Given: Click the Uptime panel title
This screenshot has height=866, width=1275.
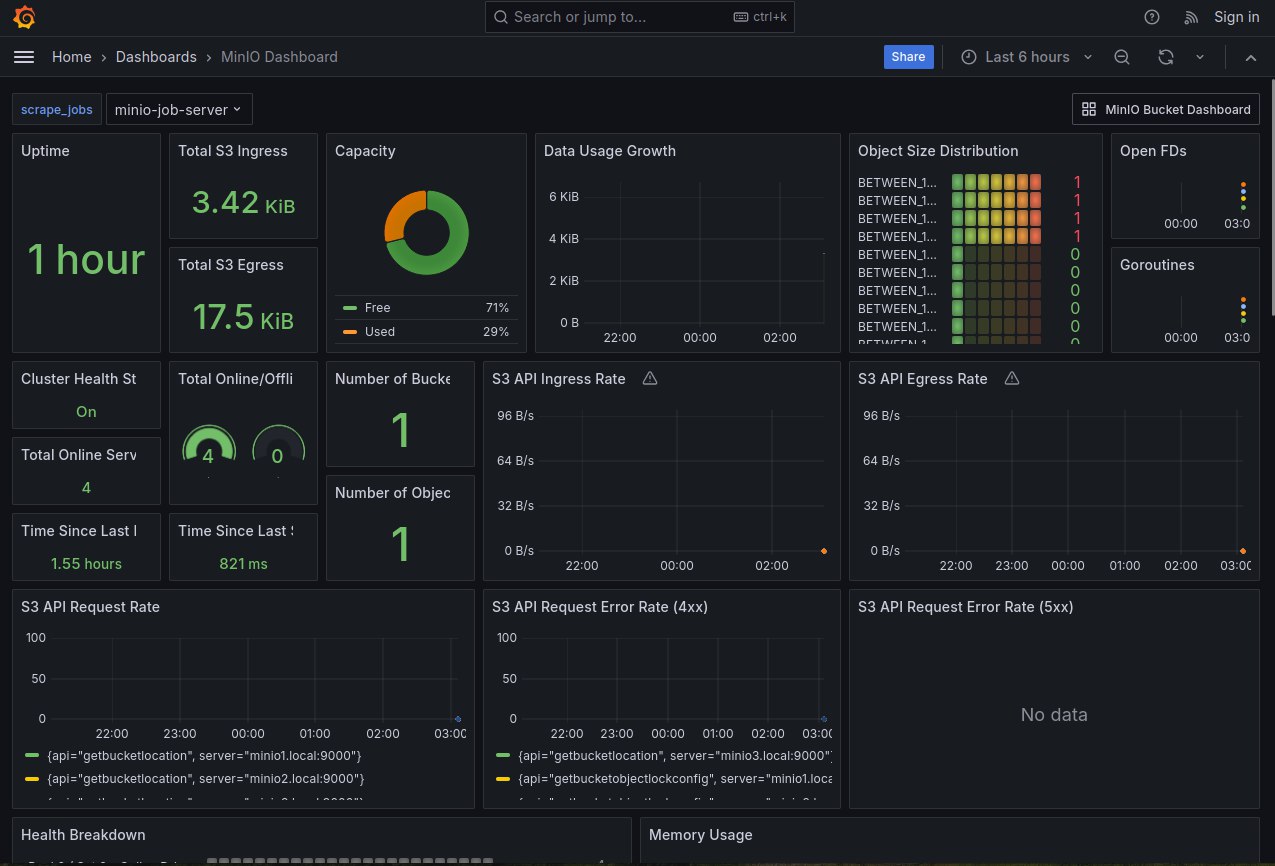Looking at the screenshot, I should [46, 151].
